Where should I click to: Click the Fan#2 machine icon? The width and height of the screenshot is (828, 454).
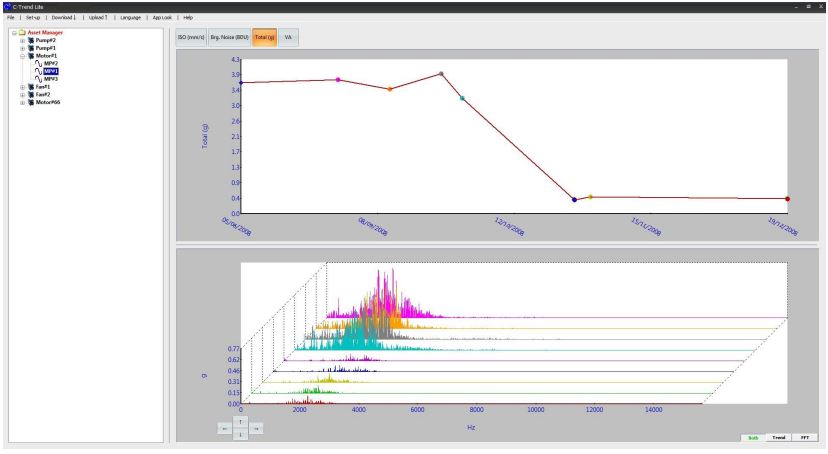[29, 94]
